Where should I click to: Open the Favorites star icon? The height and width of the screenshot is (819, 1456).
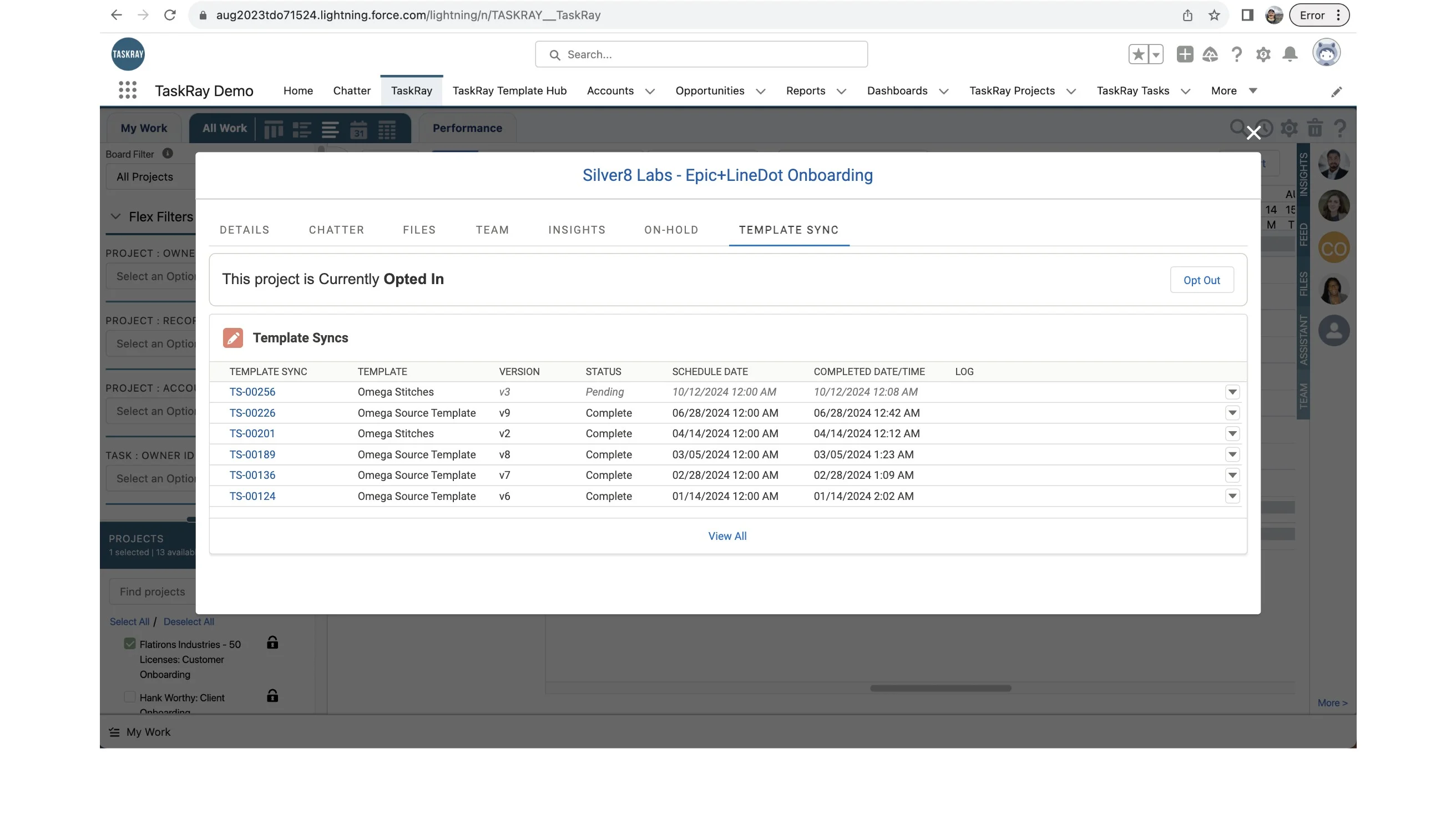(1139, 54)
